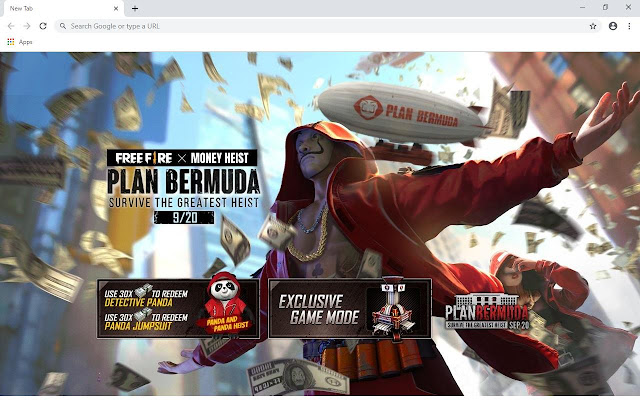The image size is (640, 400).
Task: Click the Exclusive Game Mode banner
Action: 350,309
